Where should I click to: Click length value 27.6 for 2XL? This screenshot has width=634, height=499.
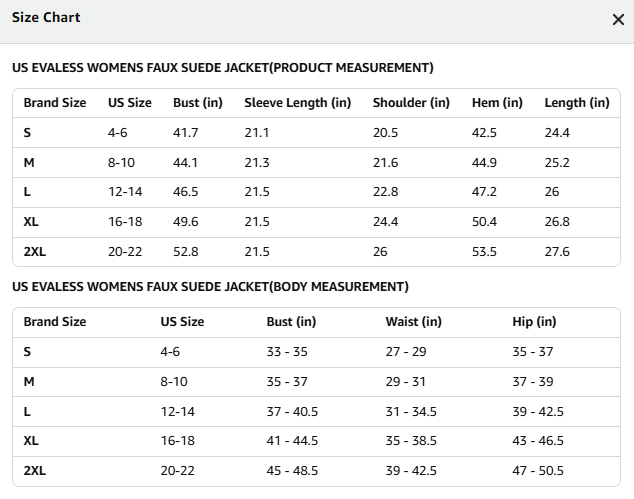coord(557,252)
